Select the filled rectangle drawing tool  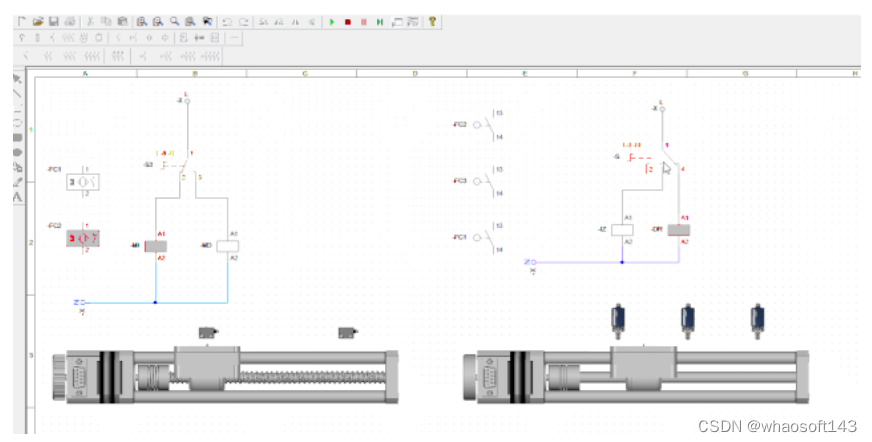(x=18, y=137)
